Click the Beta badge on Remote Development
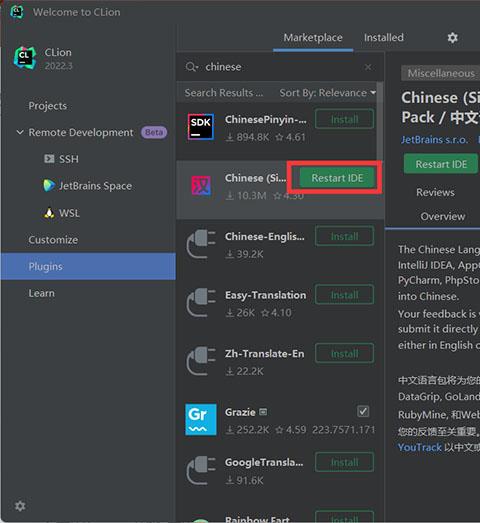This screenshot has width=480, height=523. tap(154, 132)
